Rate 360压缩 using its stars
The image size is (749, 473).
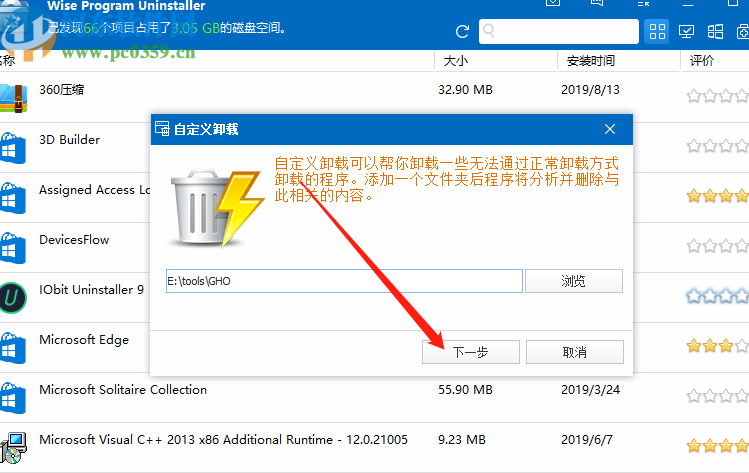click(717, 96)
